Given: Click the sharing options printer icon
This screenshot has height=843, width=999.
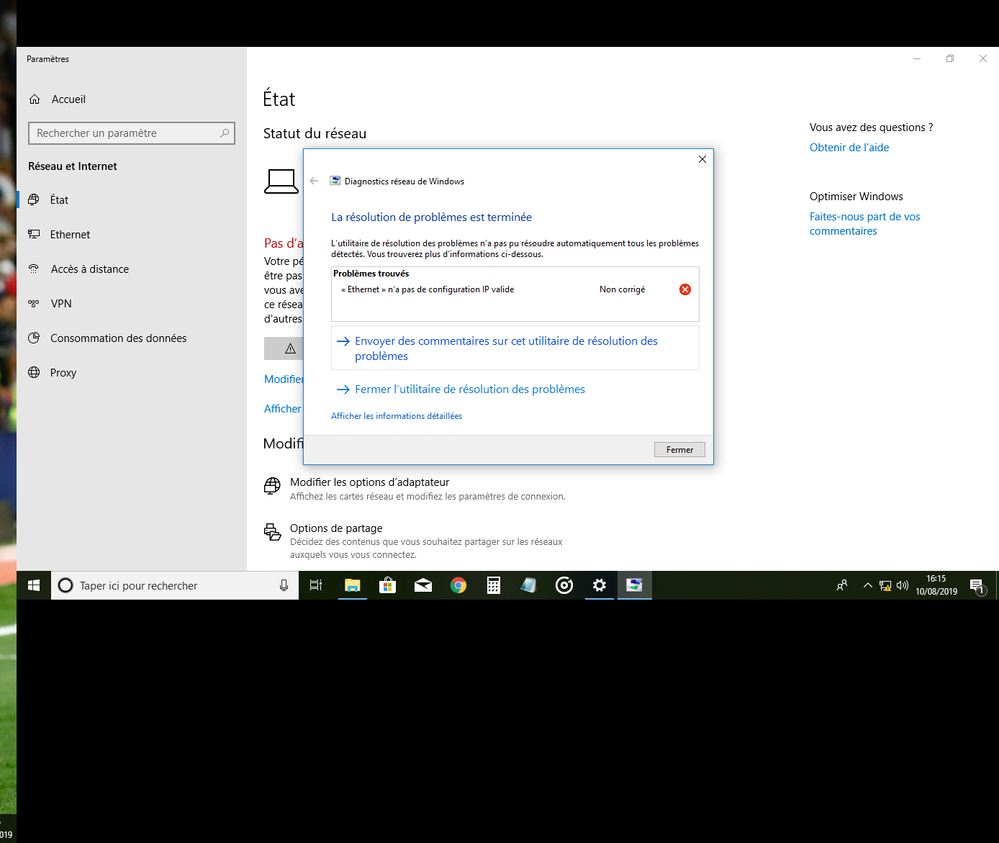Looking at the screenshot, I should 272,531.
